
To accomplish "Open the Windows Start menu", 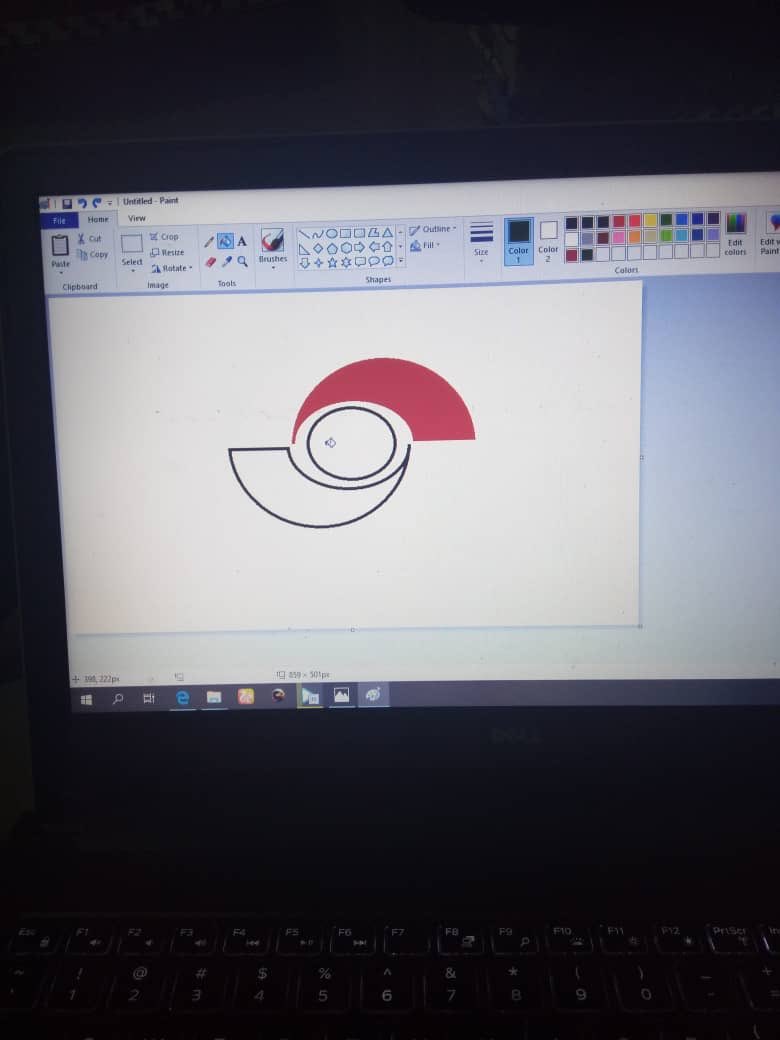I will pos(86,699).
